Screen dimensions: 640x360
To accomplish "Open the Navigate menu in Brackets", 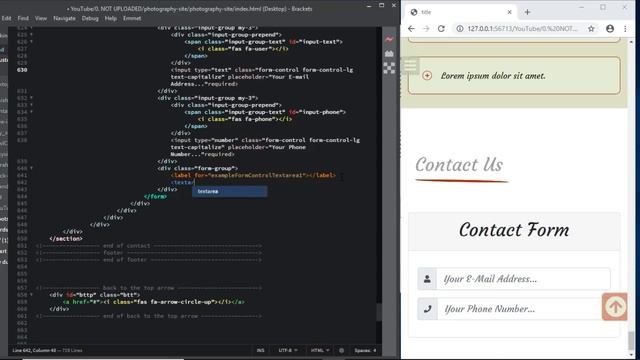I will 64,18.
